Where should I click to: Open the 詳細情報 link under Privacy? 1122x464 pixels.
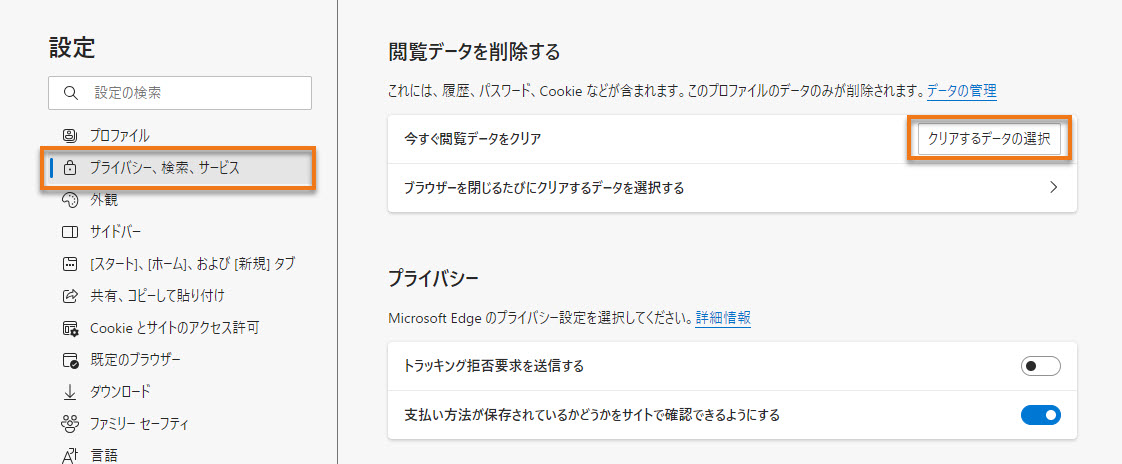tap(723, 318)
